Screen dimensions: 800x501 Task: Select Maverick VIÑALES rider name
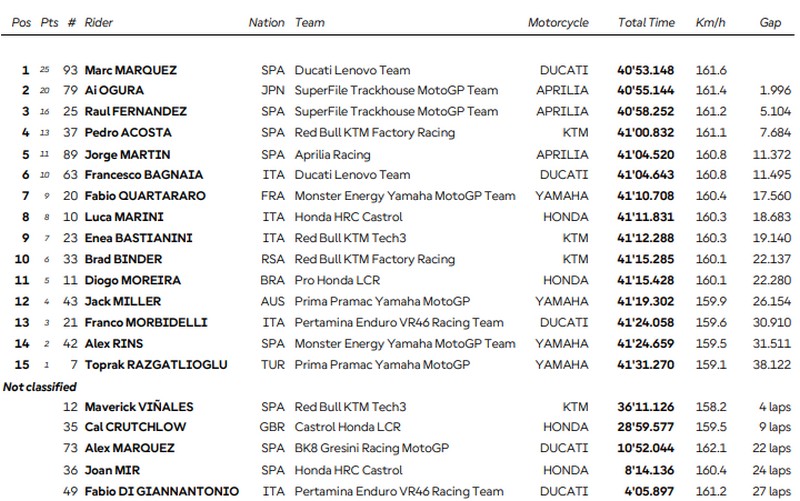139,407
